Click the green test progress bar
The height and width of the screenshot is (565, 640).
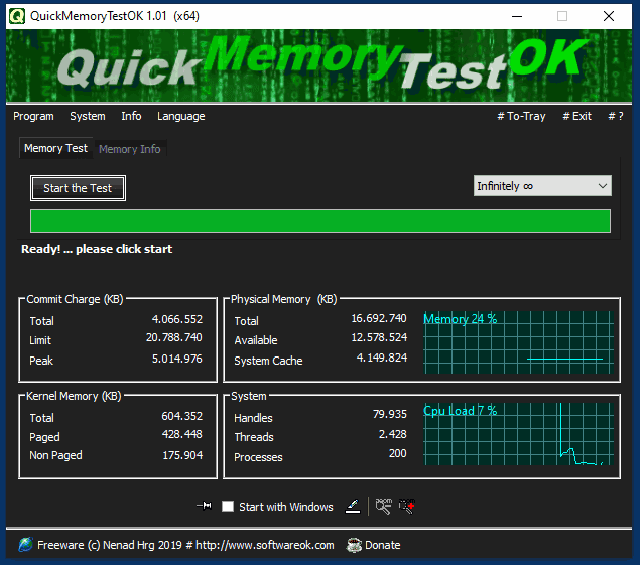[x=320, y=221]
